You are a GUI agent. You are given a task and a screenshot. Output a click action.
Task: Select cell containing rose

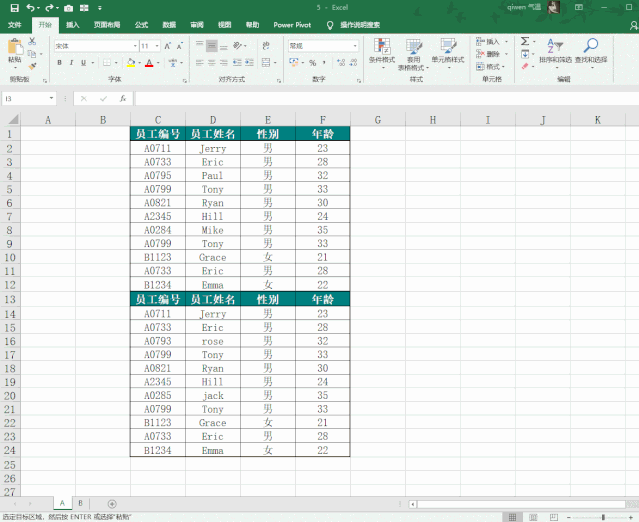(x=213, y=341)
